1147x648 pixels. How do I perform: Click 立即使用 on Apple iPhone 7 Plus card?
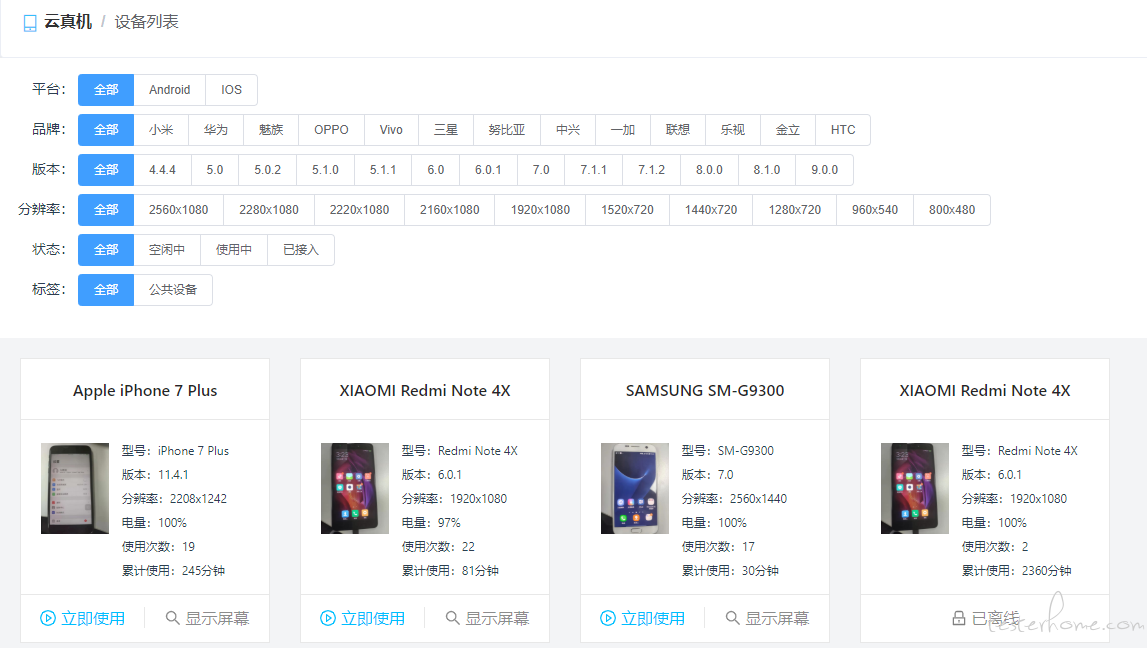pos(82,618)
